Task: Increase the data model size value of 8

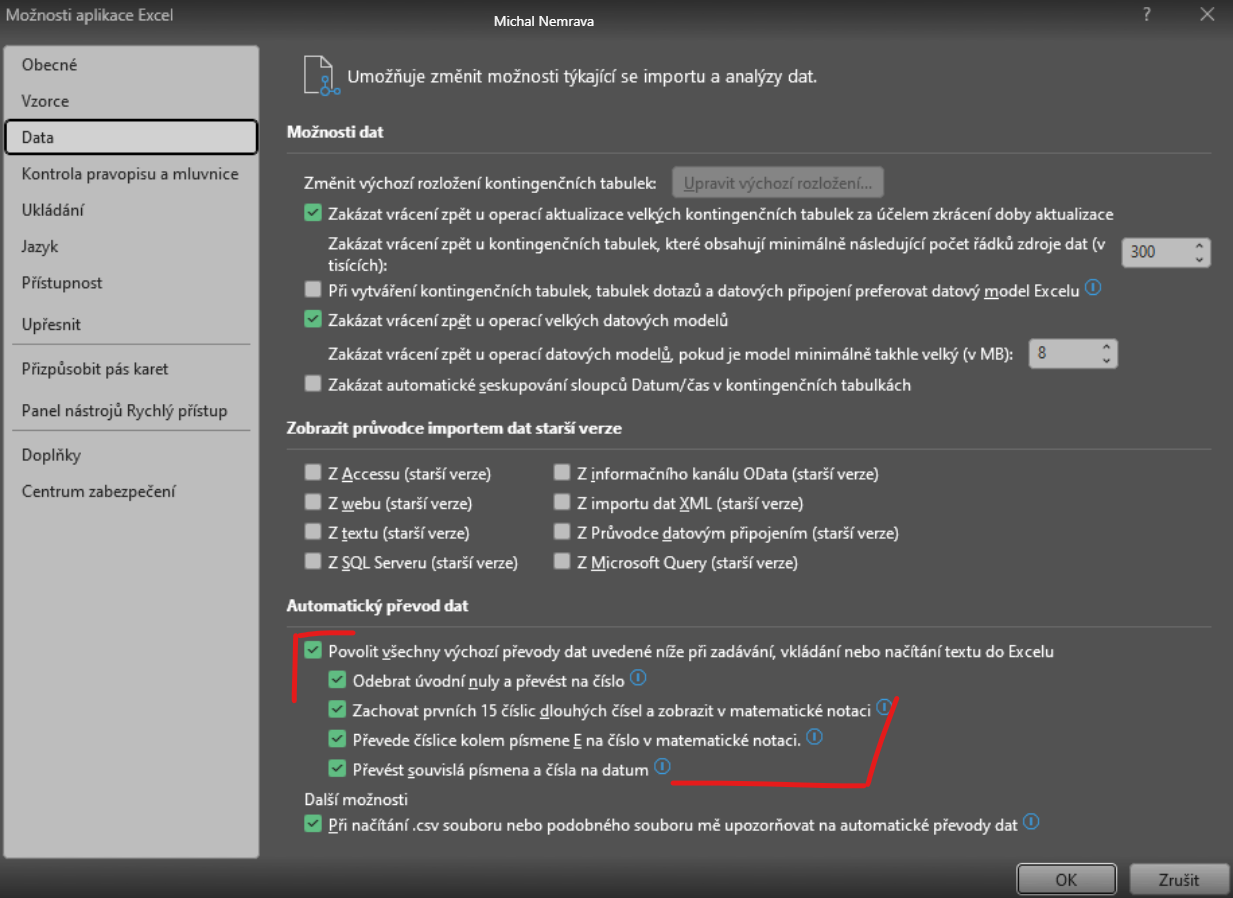Action: click(1106, 347)
